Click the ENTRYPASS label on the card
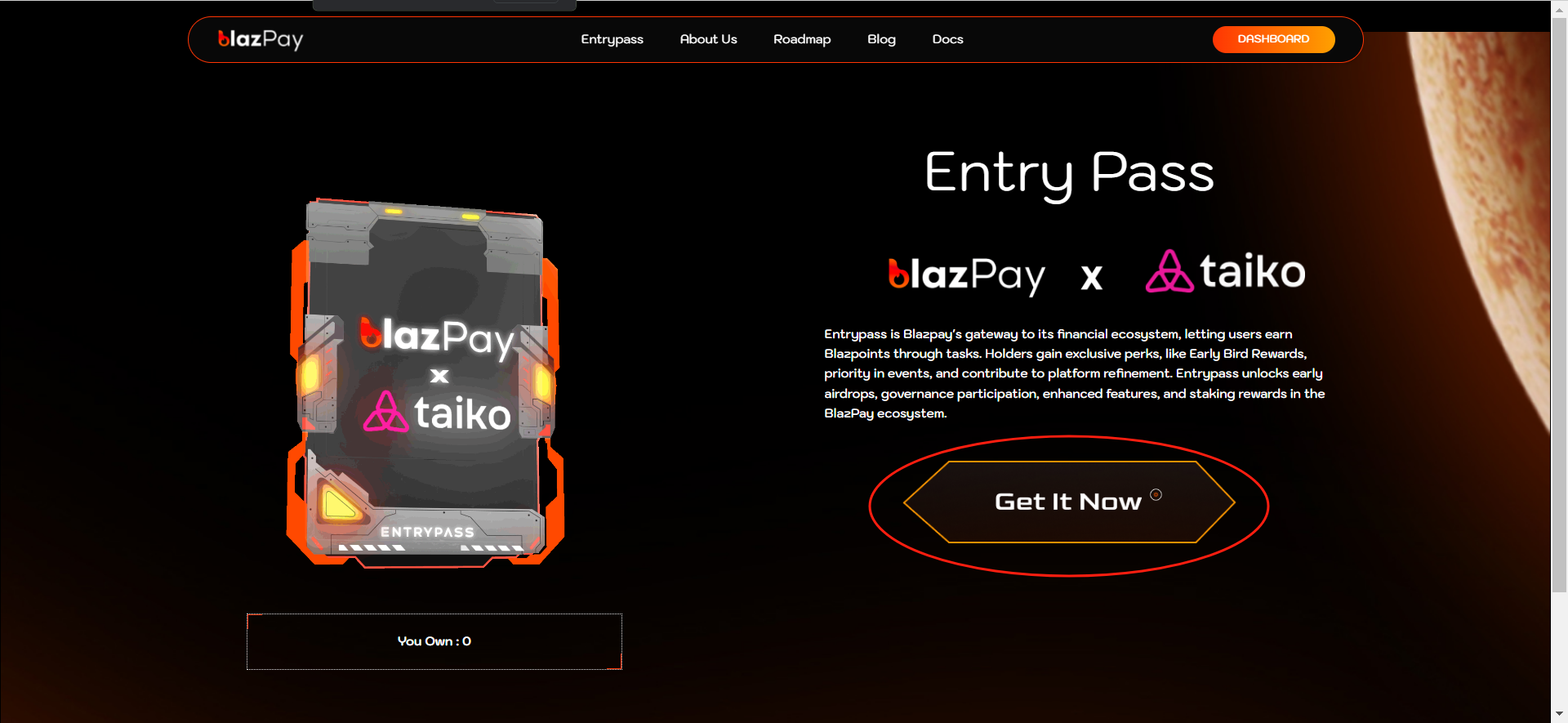 (x=427, y=532)
